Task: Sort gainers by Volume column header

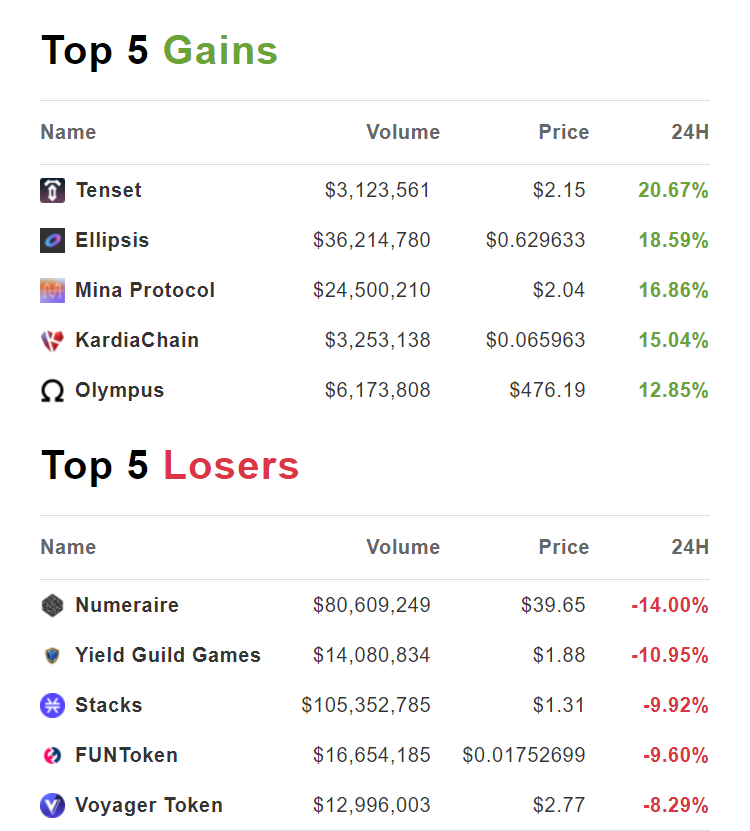Action: [403, 132]
